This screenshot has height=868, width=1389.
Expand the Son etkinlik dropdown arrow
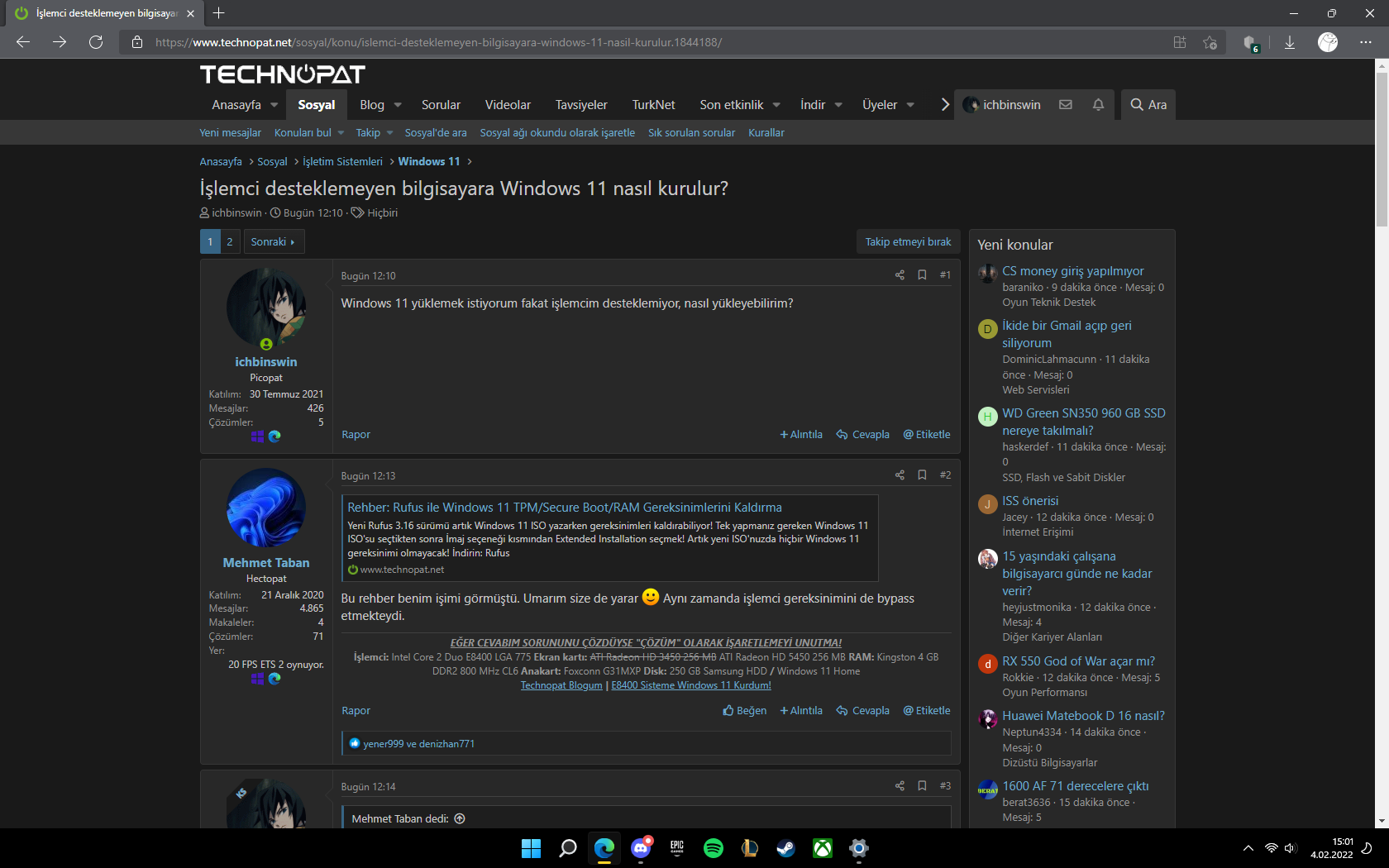tap(776, 105)
